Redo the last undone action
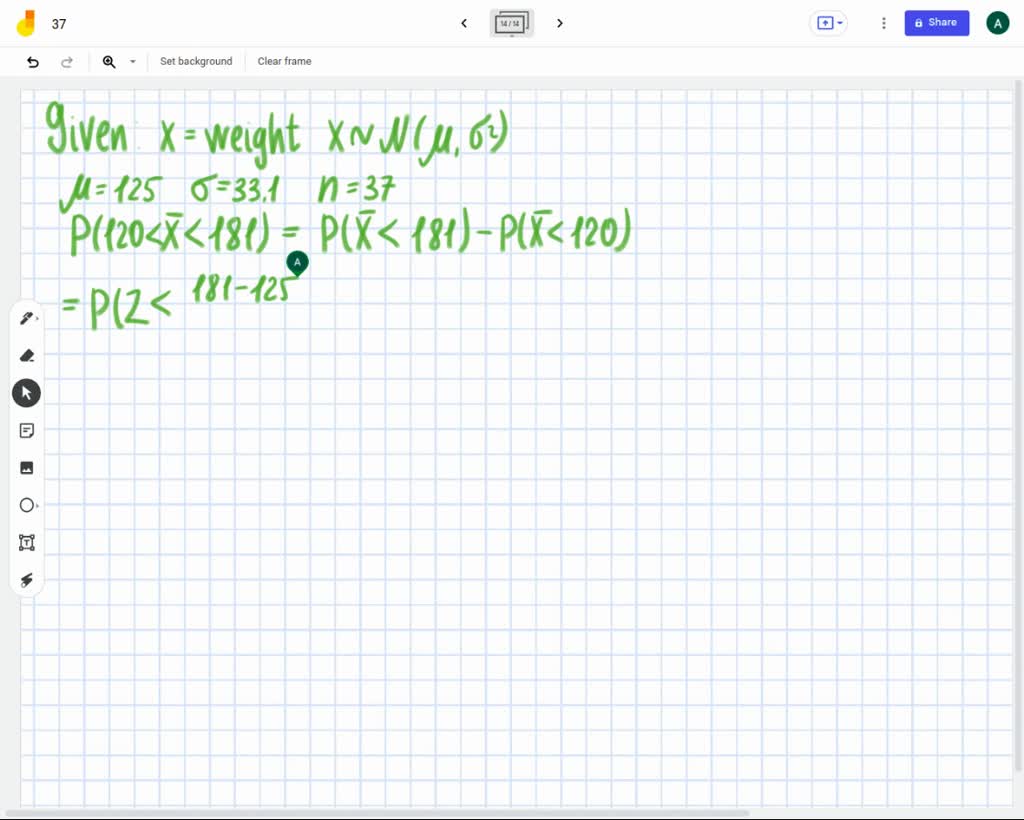The width and height of the screenshot is (1024, 820). [x=67, y=62]
